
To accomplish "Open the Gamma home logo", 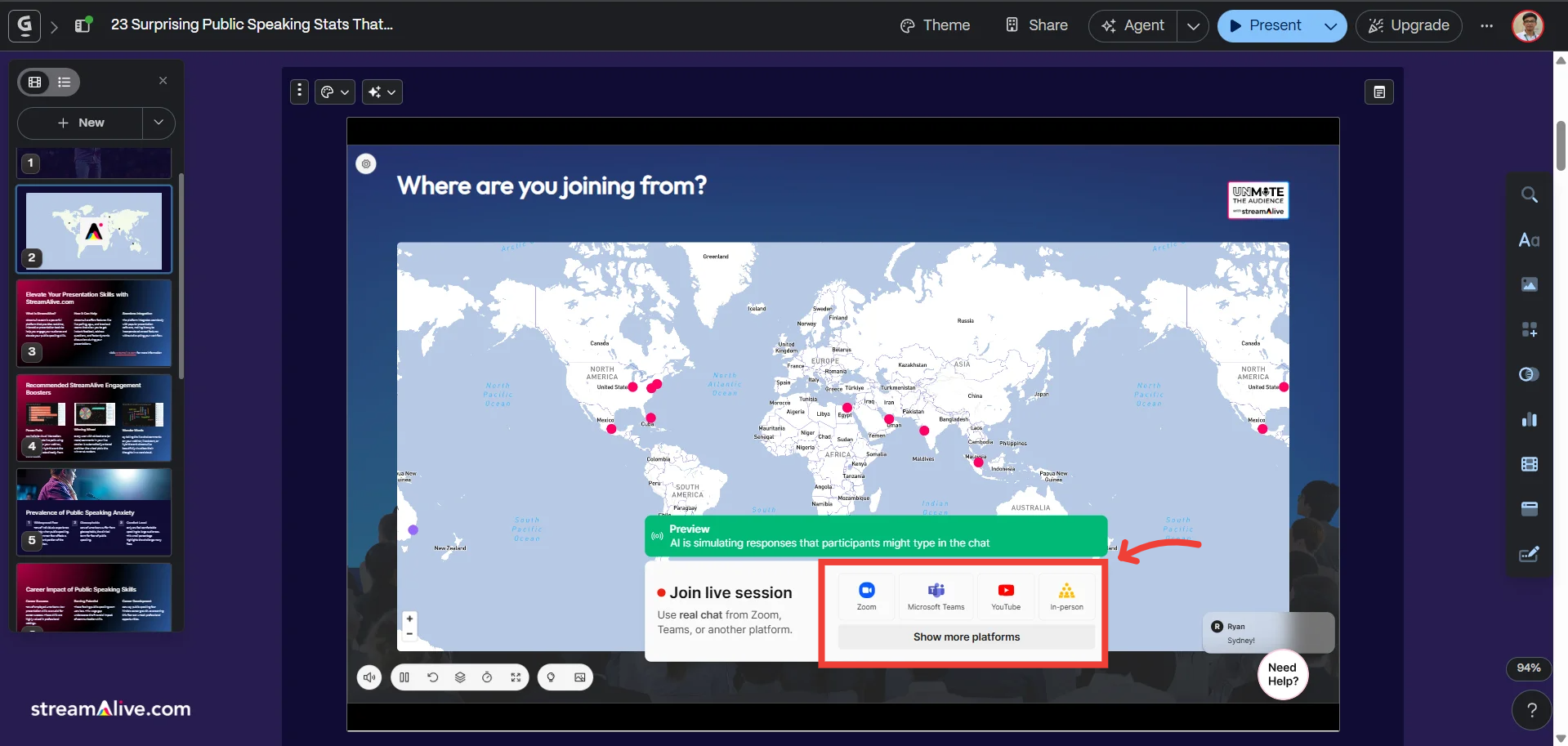I will tap(25, 25).
